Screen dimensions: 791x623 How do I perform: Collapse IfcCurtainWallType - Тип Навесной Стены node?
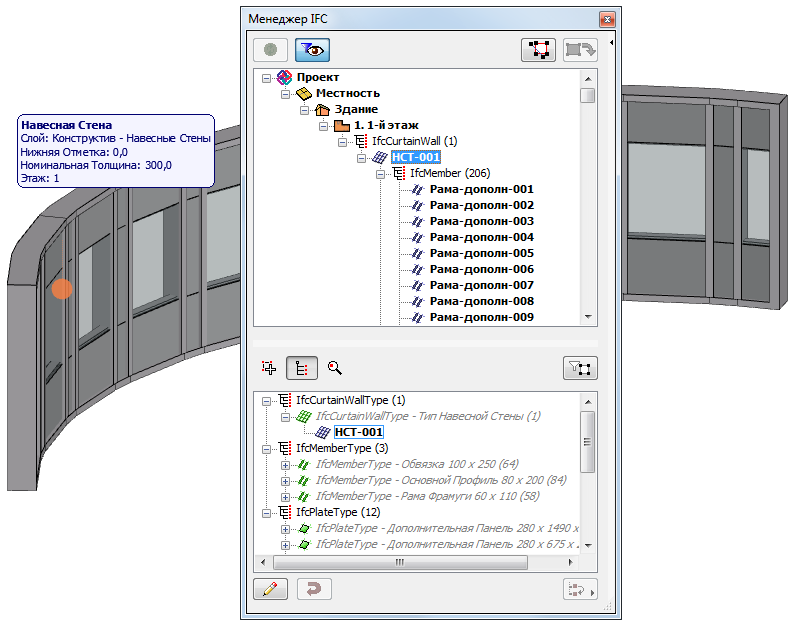coord(286,418)
